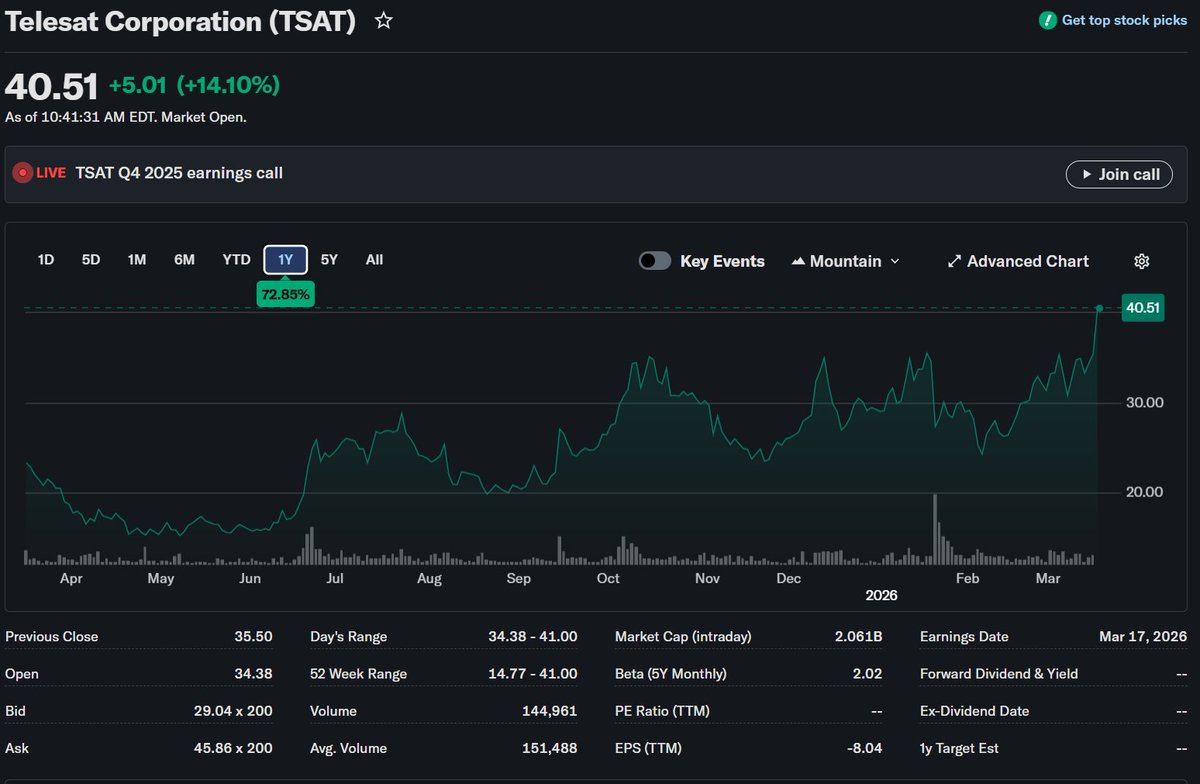Screen dimensions: 1200x784
Task: Open the Mountain chart type dropdown
Action: tap(846, 261)
